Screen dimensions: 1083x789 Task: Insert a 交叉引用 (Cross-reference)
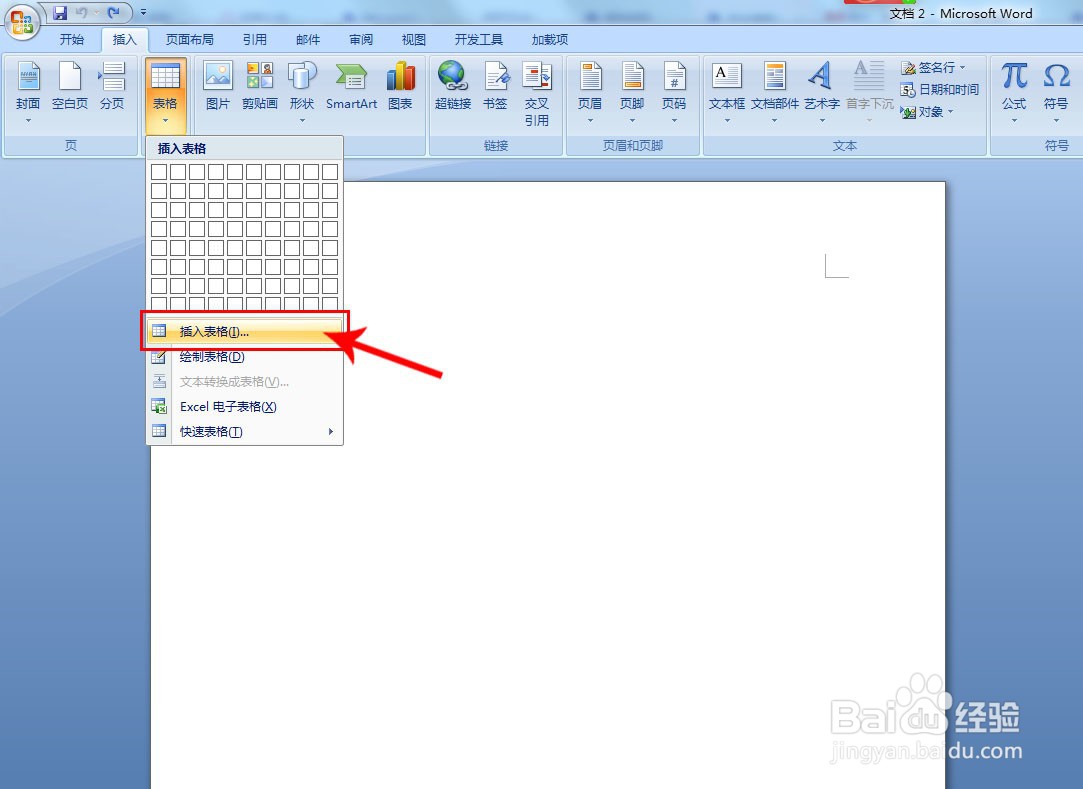538,88
